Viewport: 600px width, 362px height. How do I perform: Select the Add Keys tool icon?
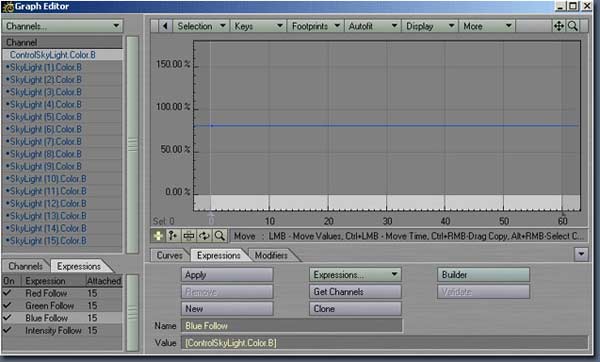point(173,236)
